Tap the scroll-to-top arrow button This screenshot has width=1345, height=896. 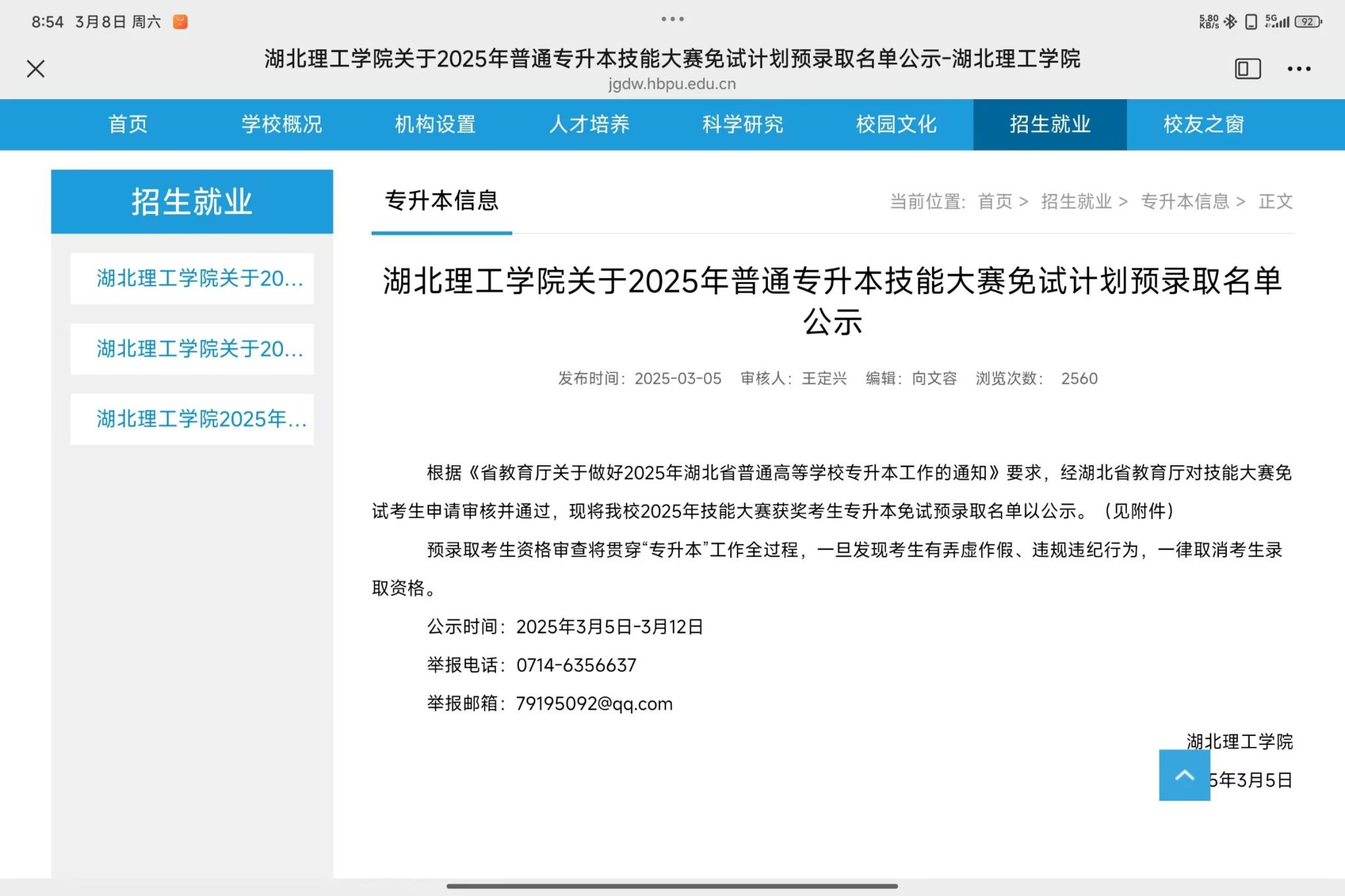pyautogui.click(x=1184, y=775)
